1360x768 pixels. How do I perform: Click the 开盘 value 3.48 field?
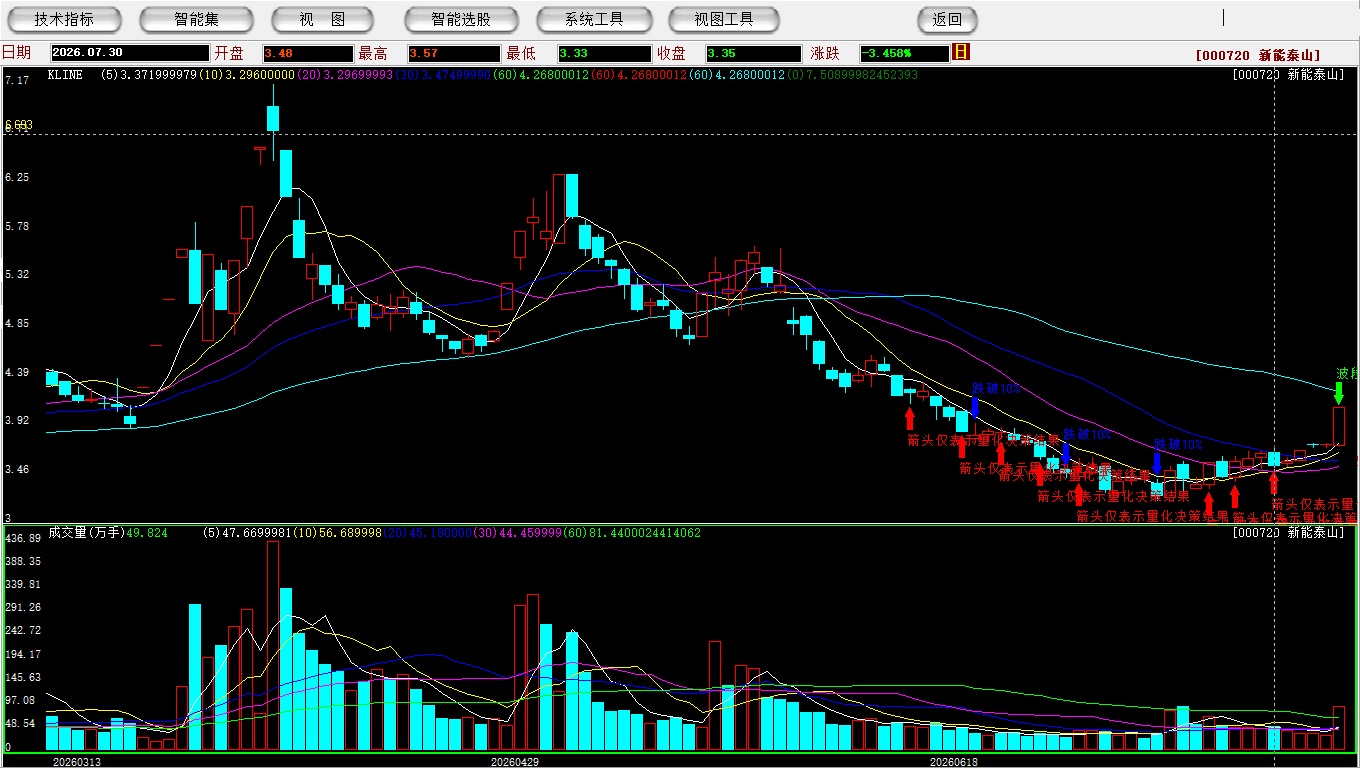(x=308, y=53)
